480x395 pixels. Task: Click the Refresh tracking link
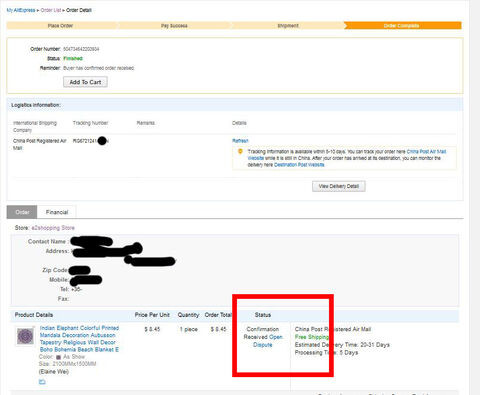[240, 141]
